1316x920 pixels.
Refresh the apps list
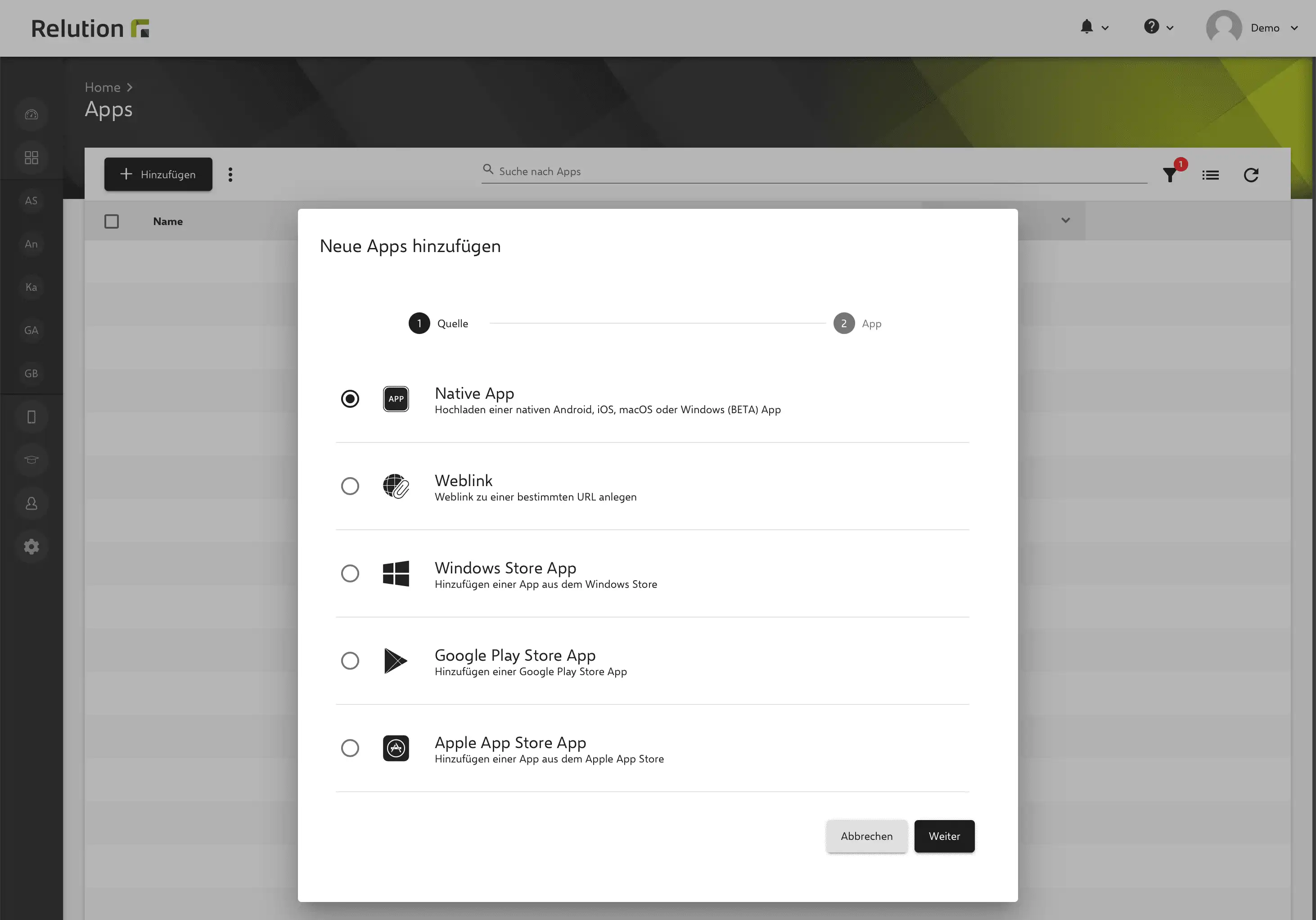point(1251,175)
